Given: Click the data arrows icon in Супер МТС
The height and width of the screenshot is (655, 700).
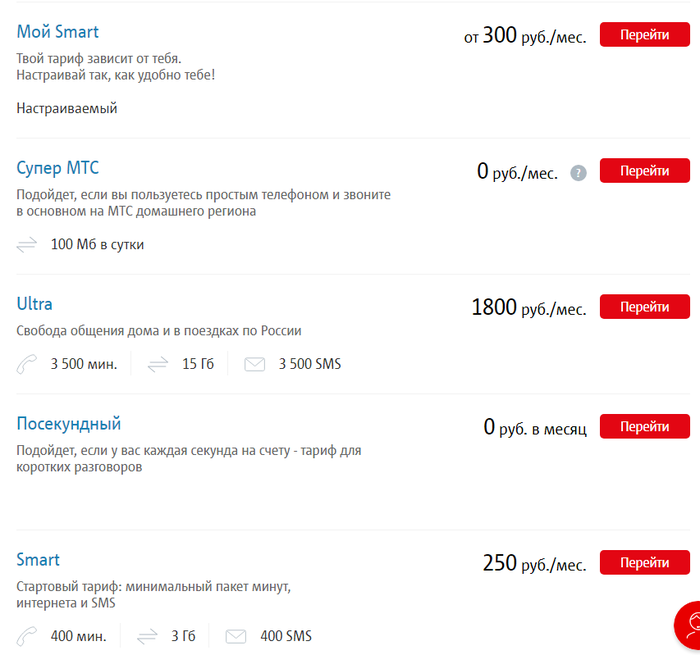Looking at the screenshot, I should point(27,244).
